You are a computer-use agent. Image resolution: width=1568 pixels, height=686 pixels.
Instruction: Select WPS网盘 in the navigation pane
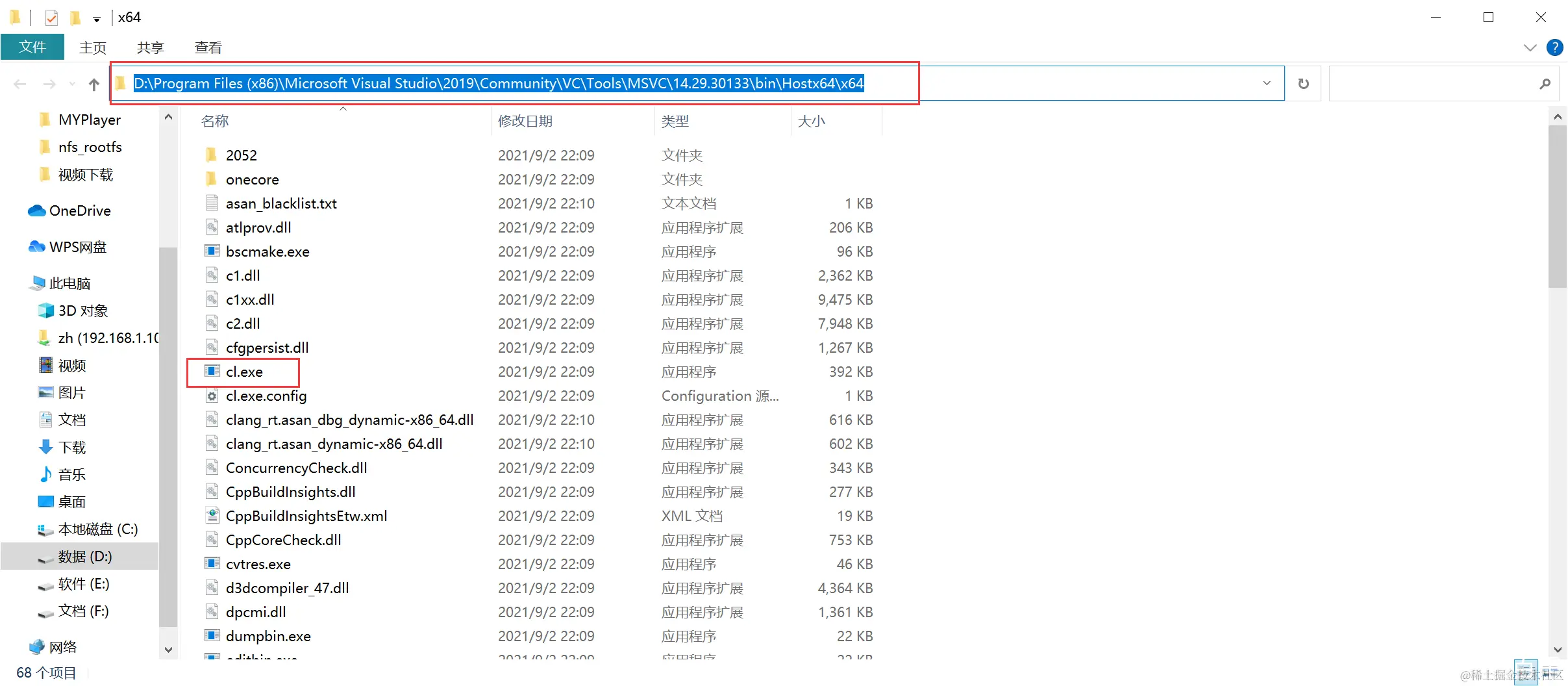click(78, 248)
